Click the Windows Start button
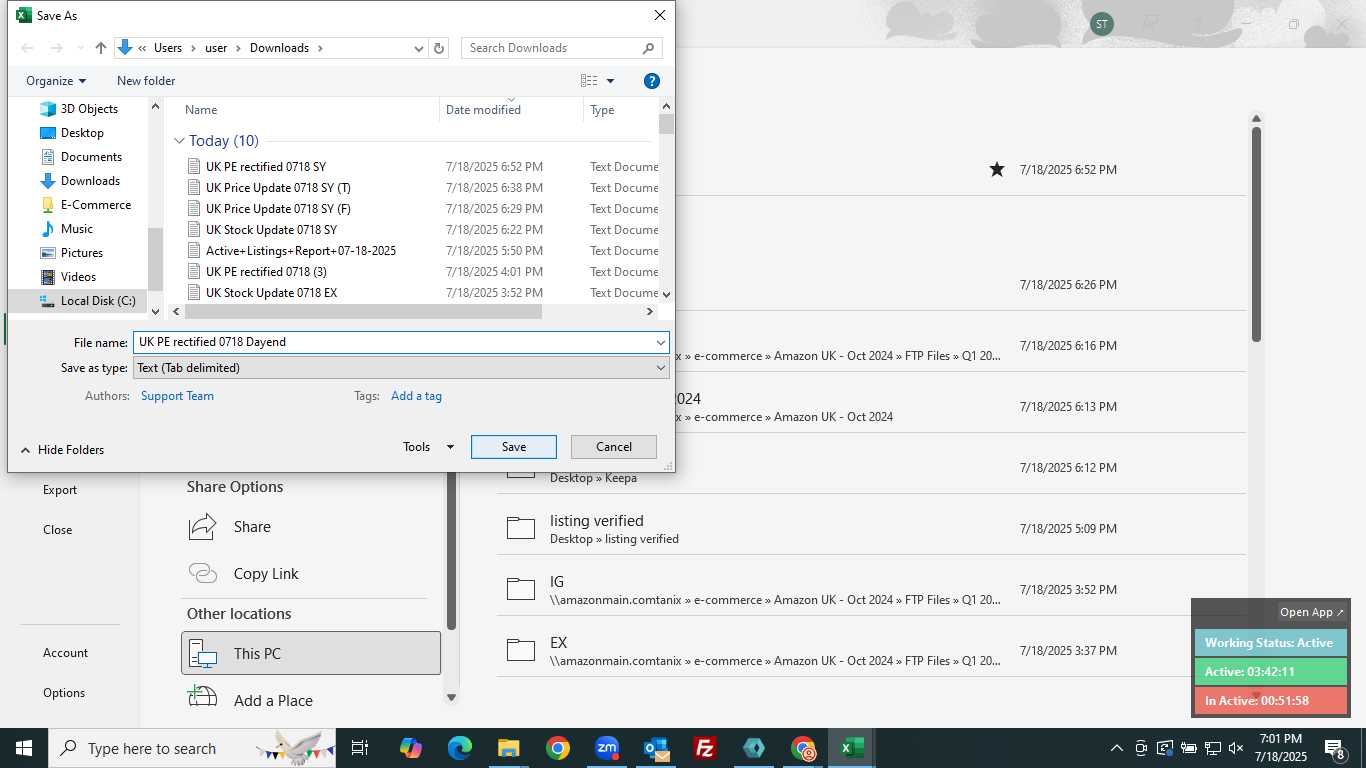Screen dimensions: 1366x768 (23, 748)
